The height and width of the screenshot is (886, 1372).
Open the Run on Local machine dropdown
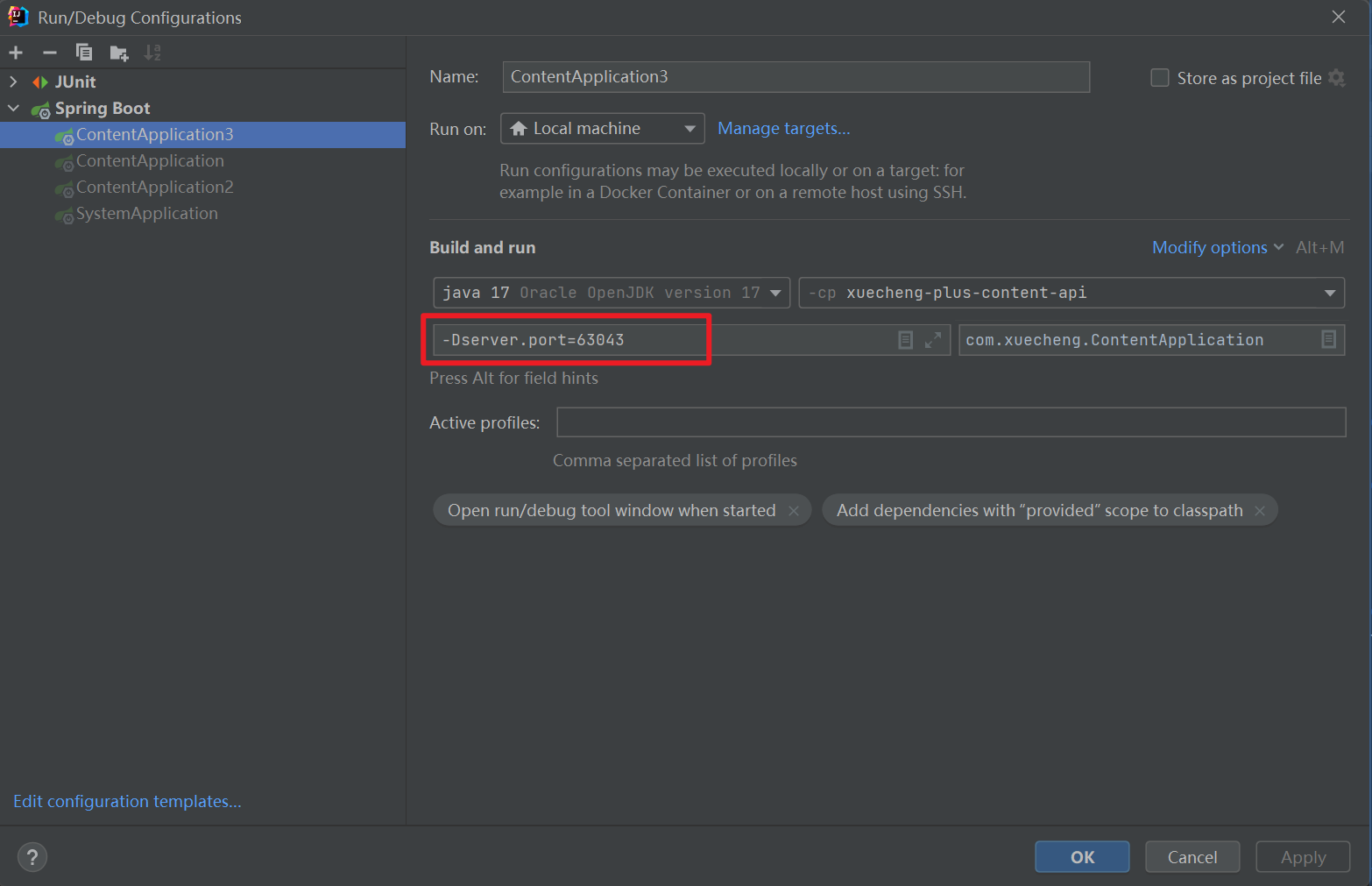click(603, 129)
